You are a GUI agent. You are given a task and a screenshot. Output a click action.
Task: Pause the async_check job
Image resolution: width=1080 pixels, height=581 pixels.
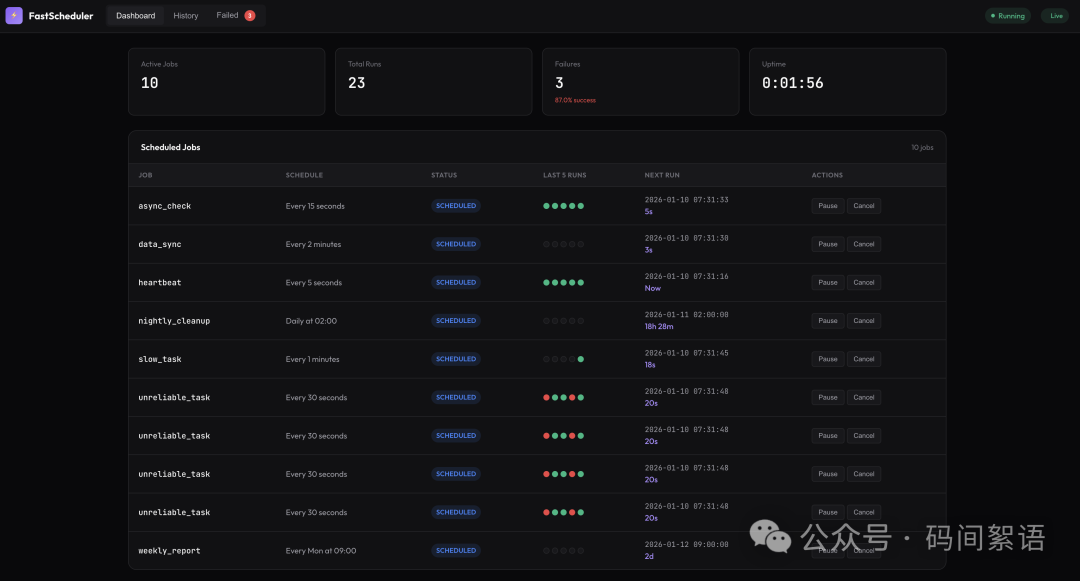point(828,206)
